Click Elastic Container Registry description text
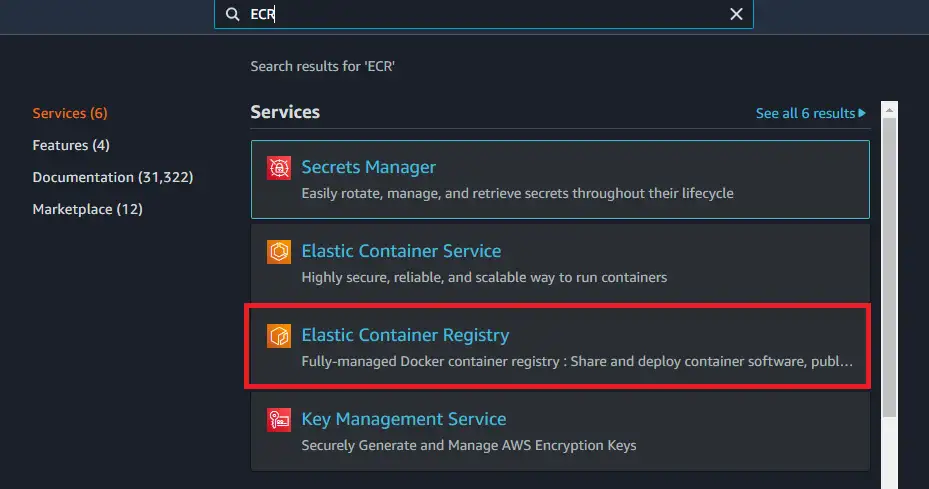The image size is (929, 489). [577, 360]
